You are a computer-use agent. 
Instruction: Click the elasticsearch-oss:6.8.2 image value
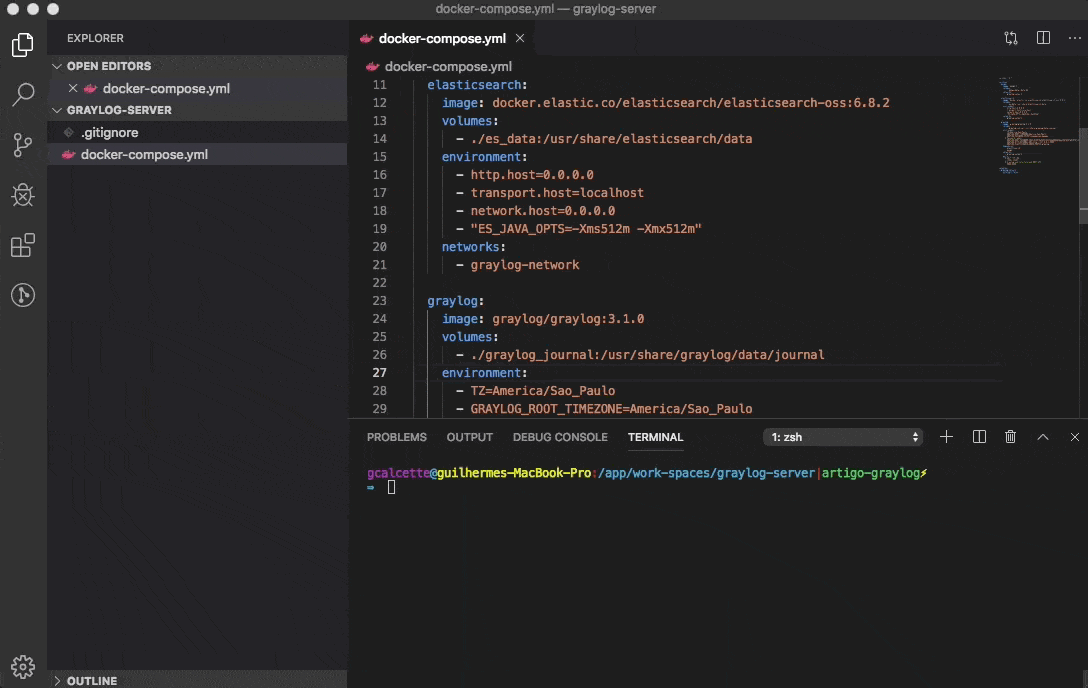click(x=691, y=103)
